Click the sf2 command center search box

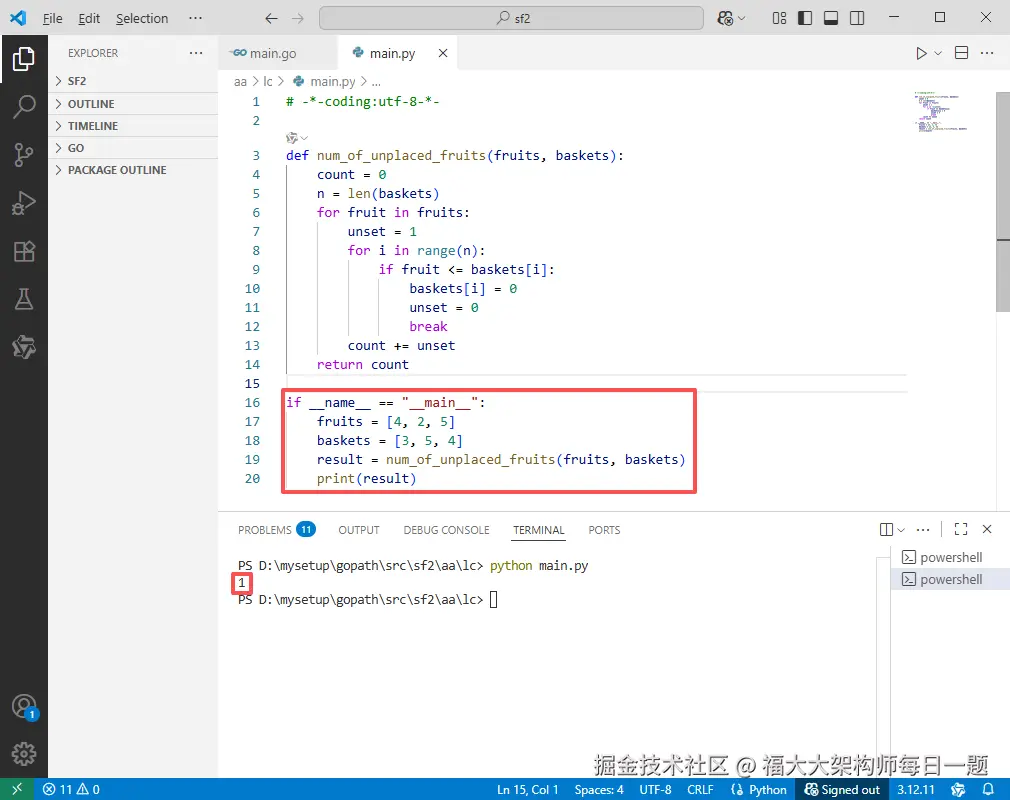pos(511,18)
